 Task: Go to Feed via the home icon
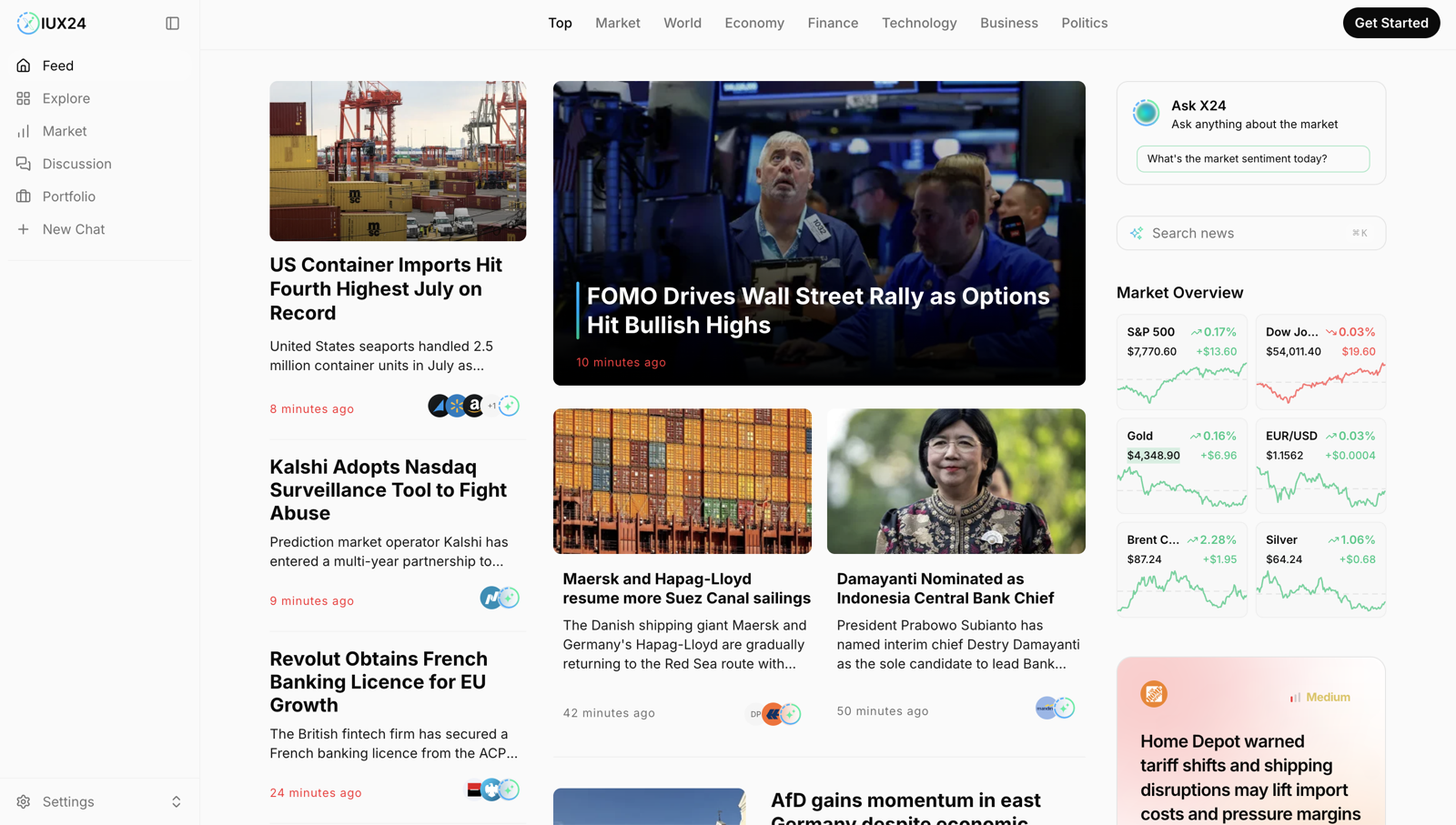click(24, 65)
